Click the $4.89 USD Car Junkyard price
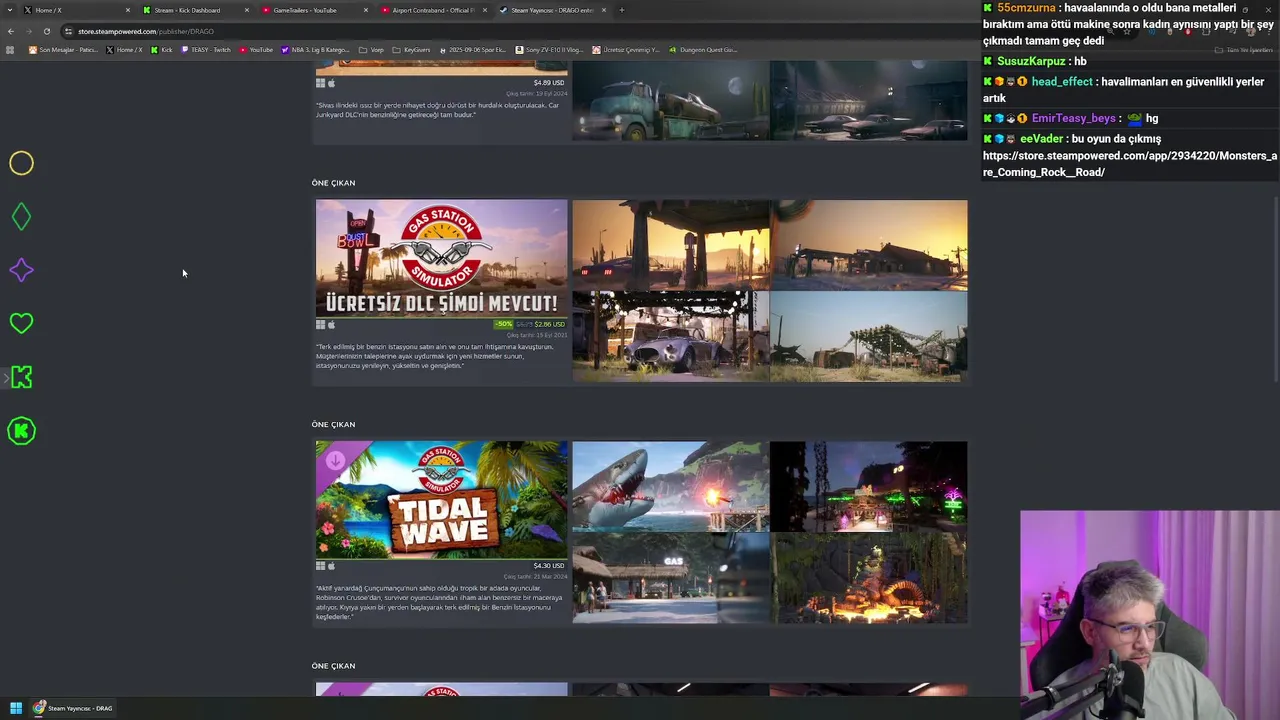Image resolution: width=1280 pixels, height=720 pixels. coord(549,83)
